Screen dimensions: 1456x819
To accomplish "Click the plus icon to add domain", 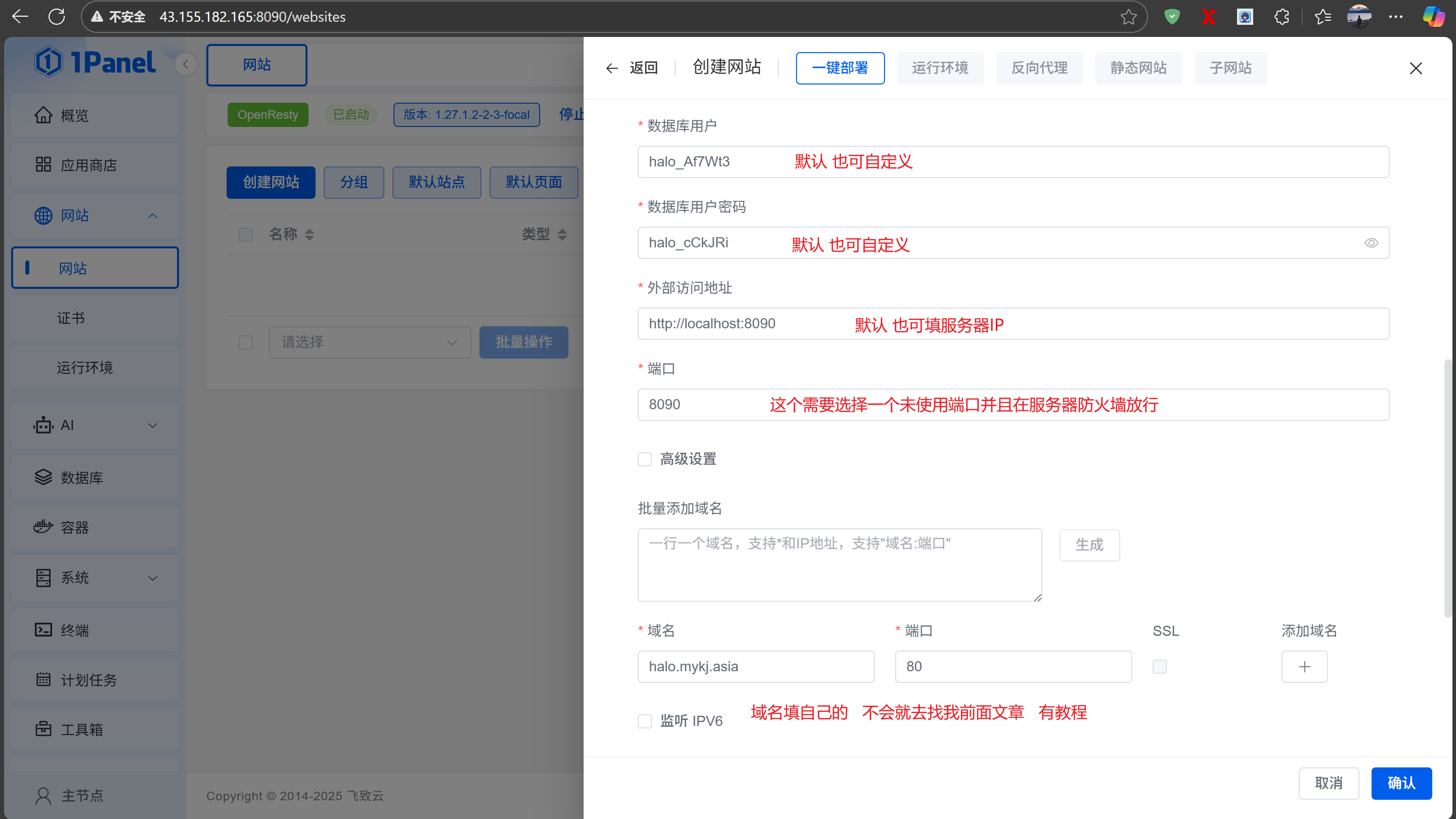I will pos(1304,666).
